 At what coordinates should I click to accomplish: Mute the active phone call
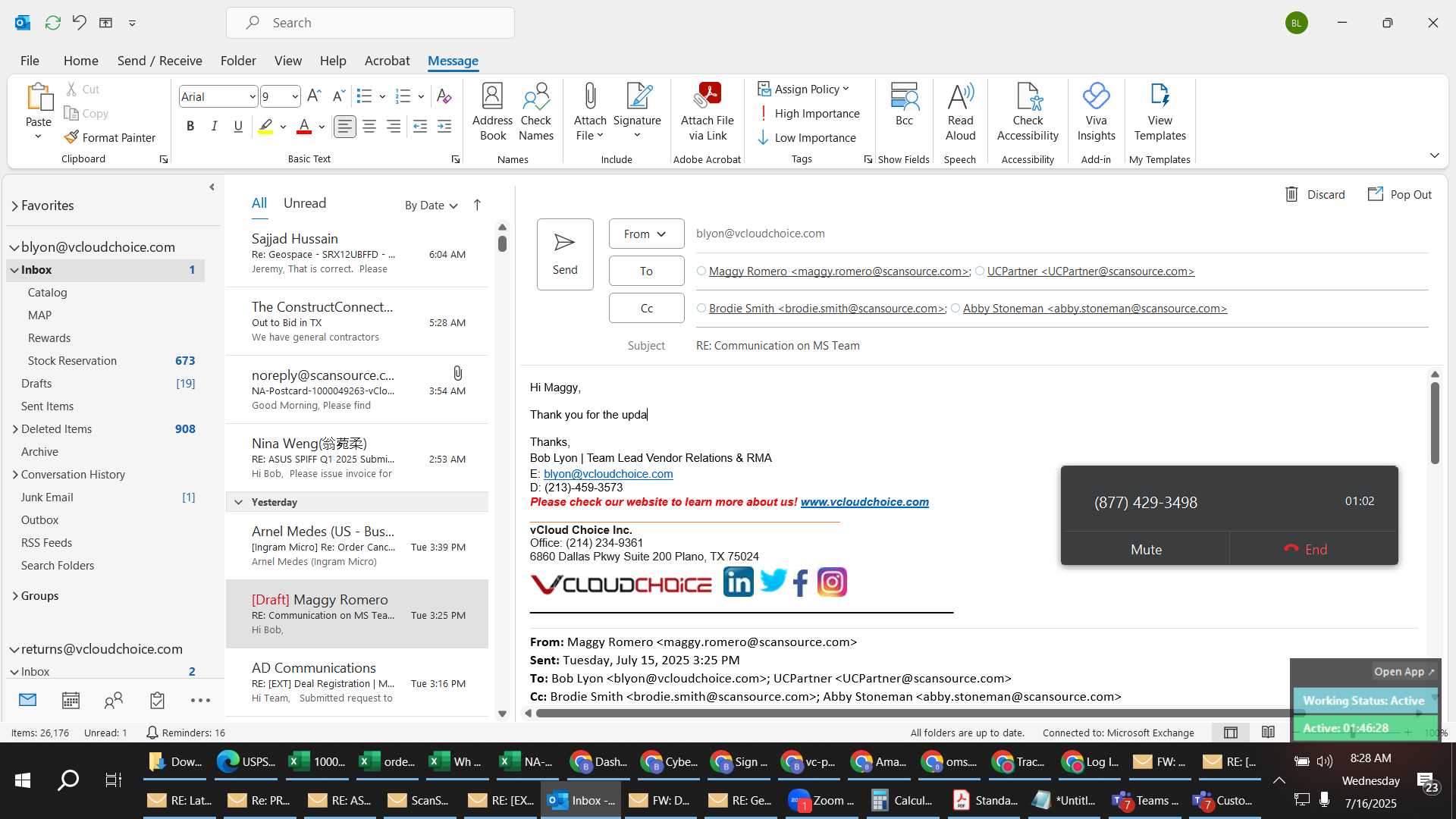(x=1145, y=549)
